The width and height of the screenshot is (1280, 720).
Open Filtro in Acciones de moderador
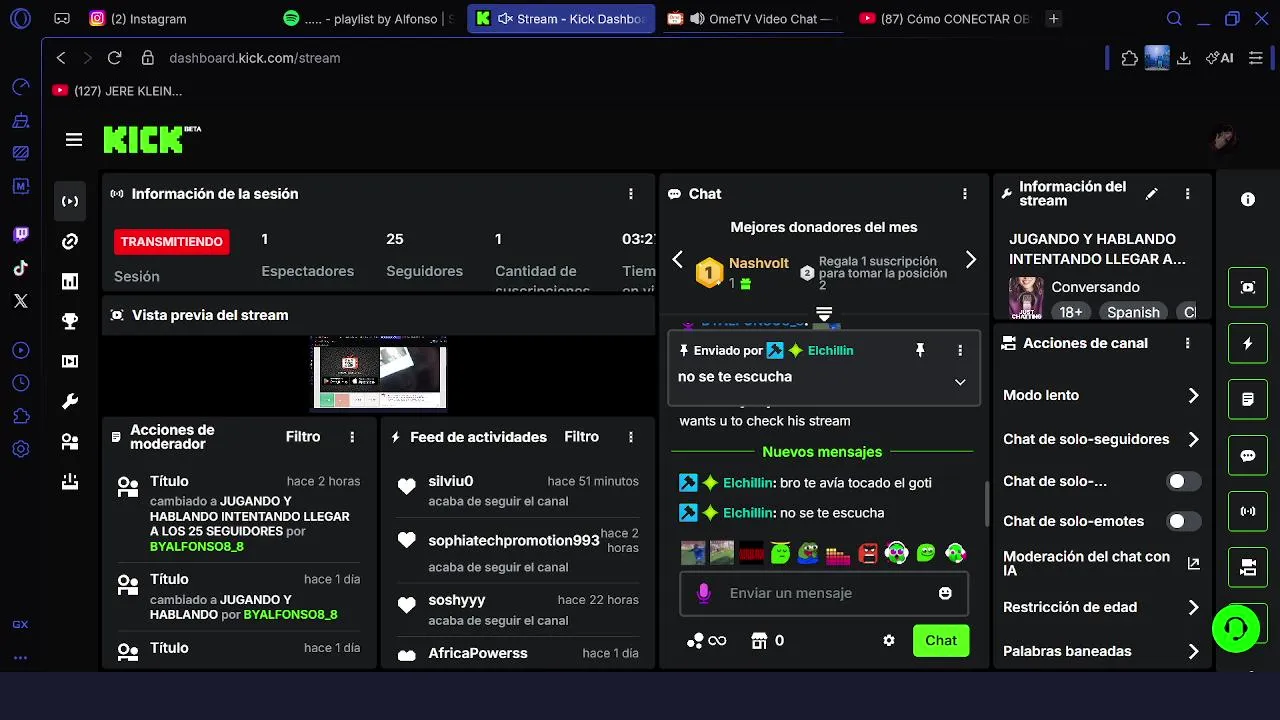click(303, 437)
